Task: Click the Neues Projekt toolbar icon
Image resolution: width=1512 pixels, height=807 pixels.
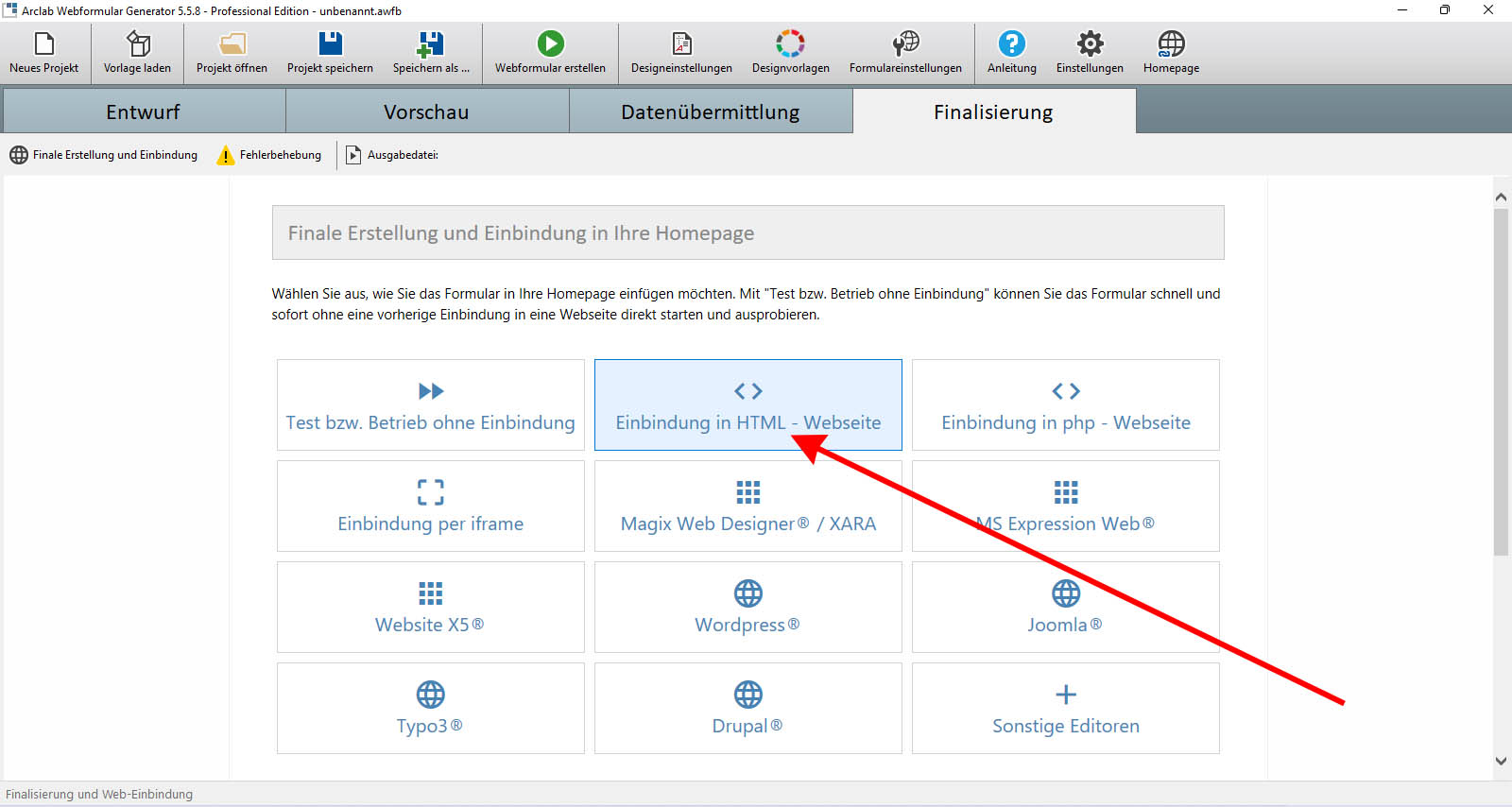Action: coord(44,44)
